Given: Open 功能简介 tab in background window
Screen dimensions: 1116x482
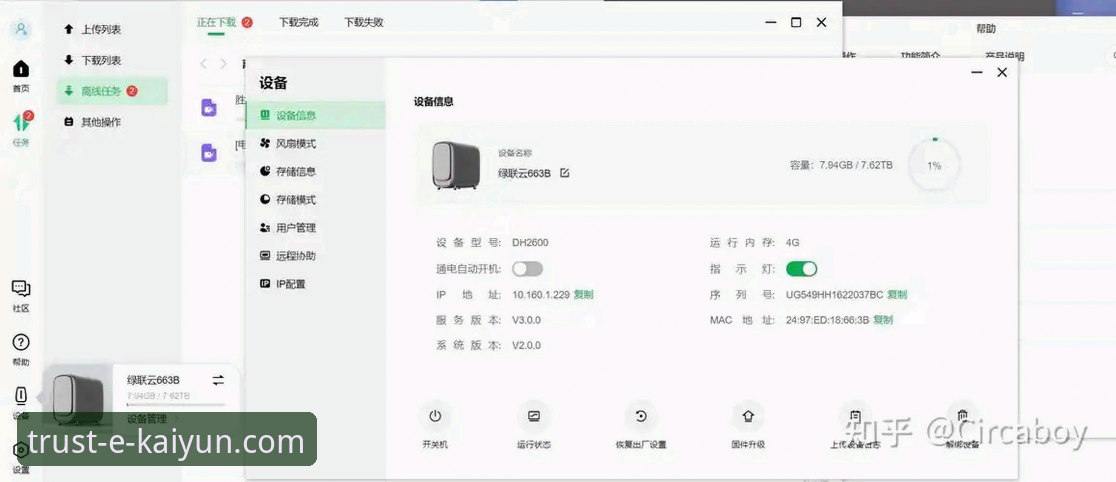Looking at the screenshot, I should [920, 55].
